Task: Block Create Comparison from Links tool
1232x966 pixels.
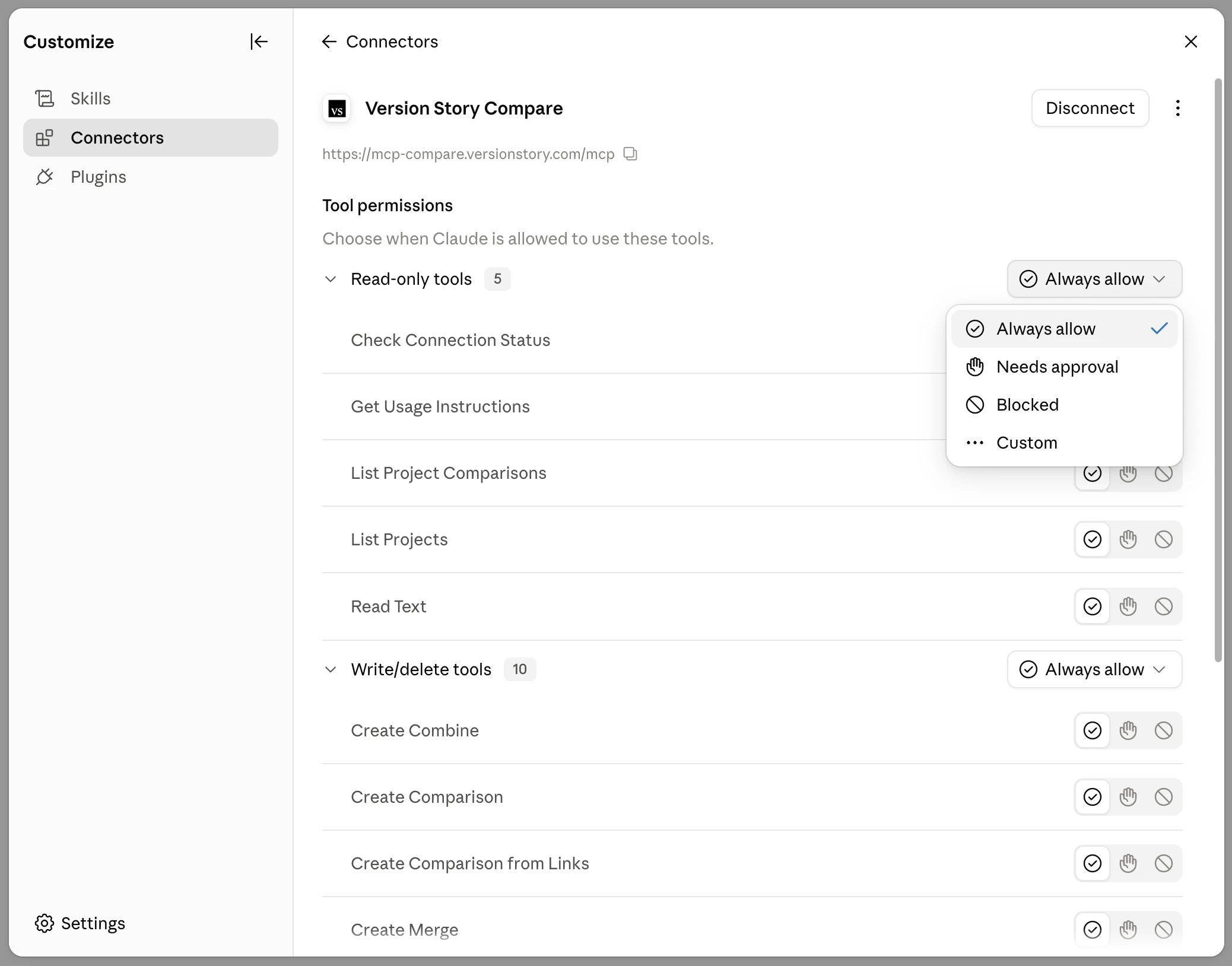Action: [x=1164, y=863]
